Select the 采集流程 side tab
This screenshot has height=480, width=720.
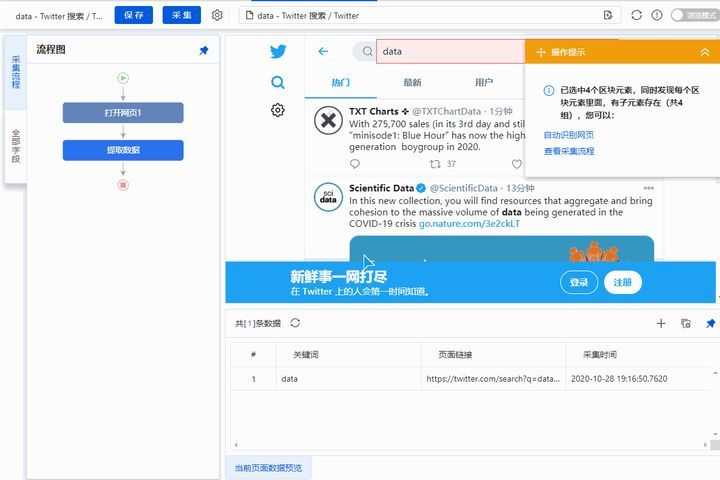tap(16, 72)
